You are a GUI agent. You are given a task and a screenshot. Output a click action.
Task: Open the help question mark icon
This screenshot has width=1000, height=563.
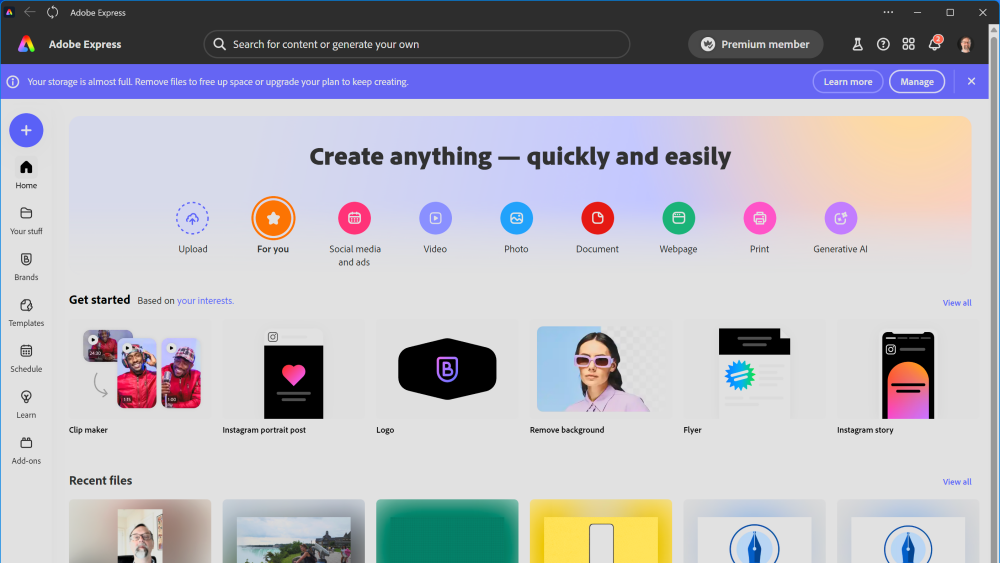click(883, 44)
